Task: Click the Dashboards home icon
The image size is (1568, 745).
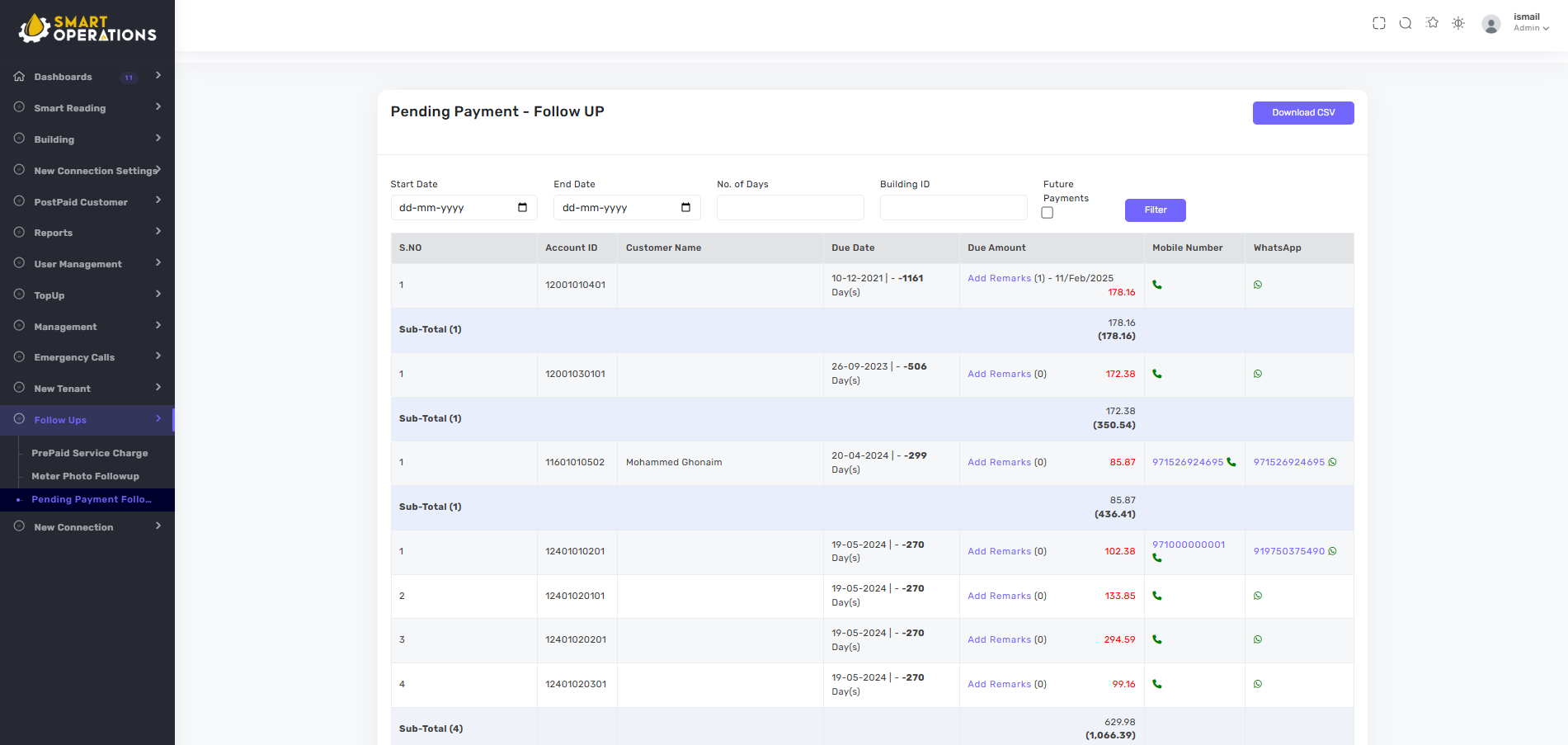Action: pyautogui.click(x=19, y=76)
